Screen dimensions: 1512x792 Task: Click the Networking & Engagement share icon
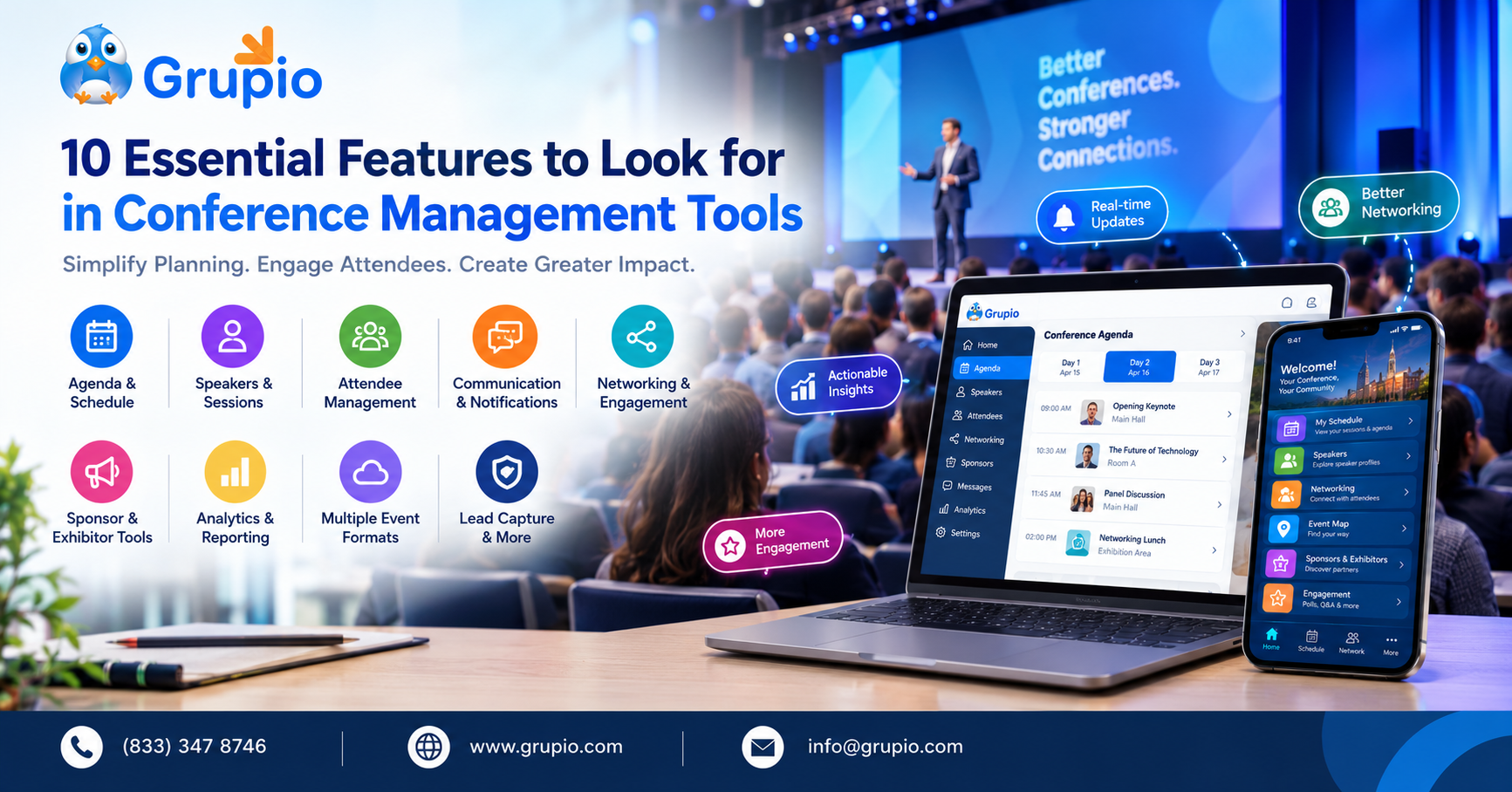click(x=642, y=337)
